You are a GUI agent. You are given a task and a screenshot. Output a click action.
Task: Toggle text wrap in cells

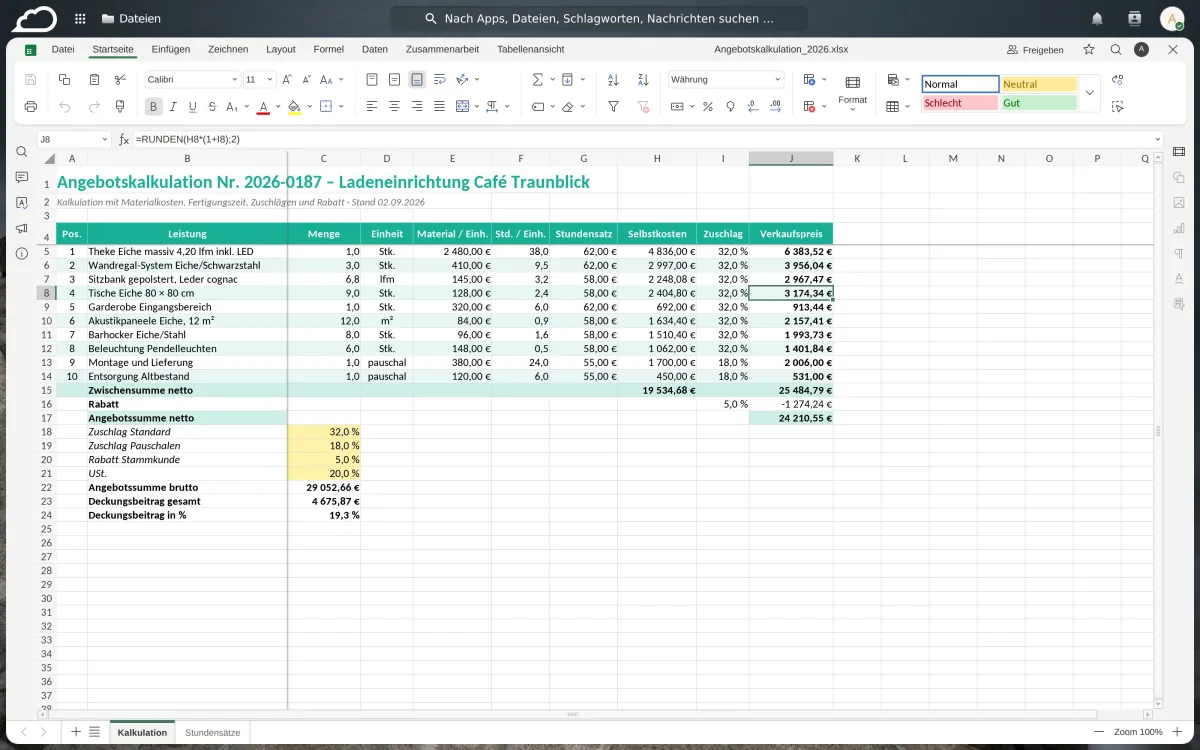pyautogui.click(x=438, y=80)
